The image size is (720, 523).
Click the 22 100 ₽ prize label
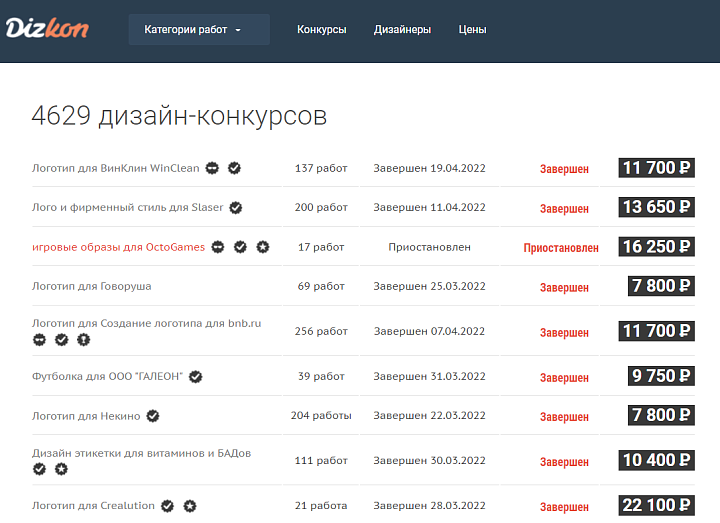(656, 505)
